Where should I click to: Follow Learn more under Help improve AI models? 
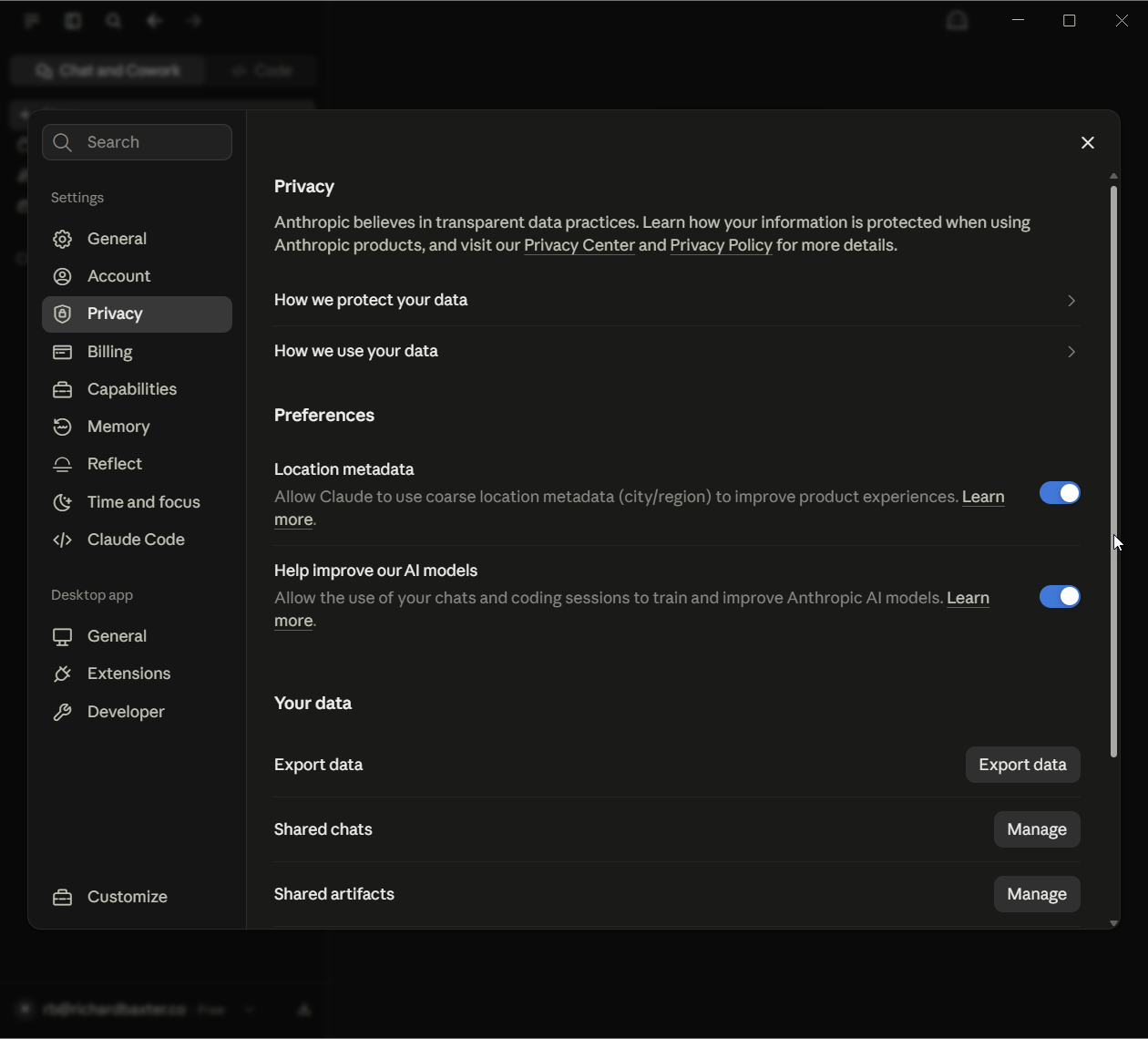[968, 598]
